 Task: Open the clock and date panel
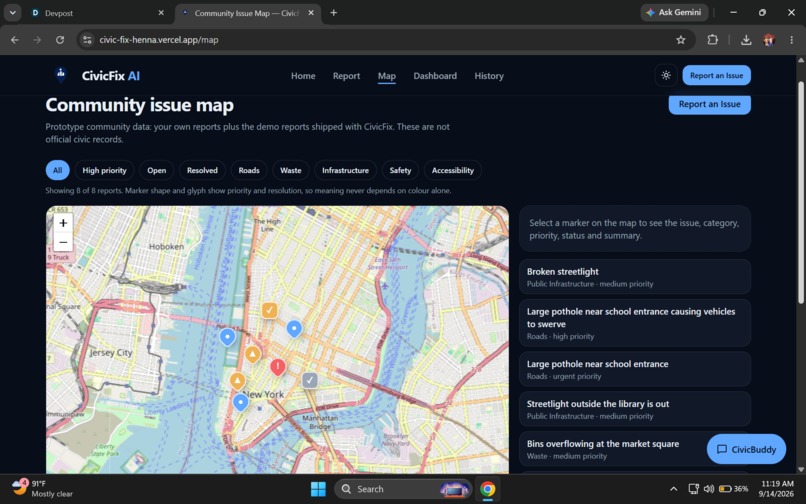777,489
